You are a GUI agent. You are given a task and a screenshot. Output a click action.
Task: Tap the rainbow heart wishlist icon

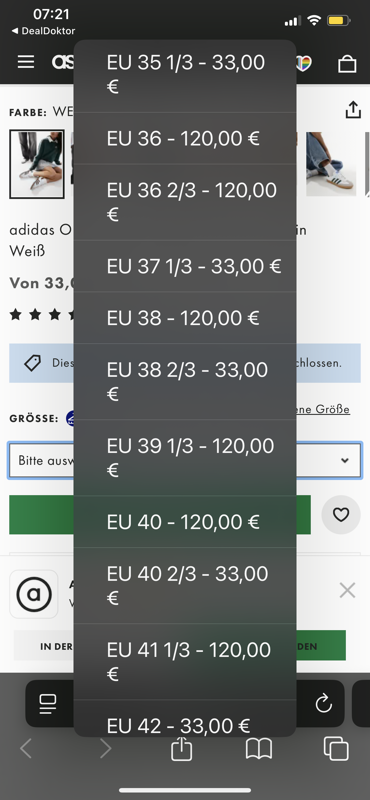[x=304, y=63]
